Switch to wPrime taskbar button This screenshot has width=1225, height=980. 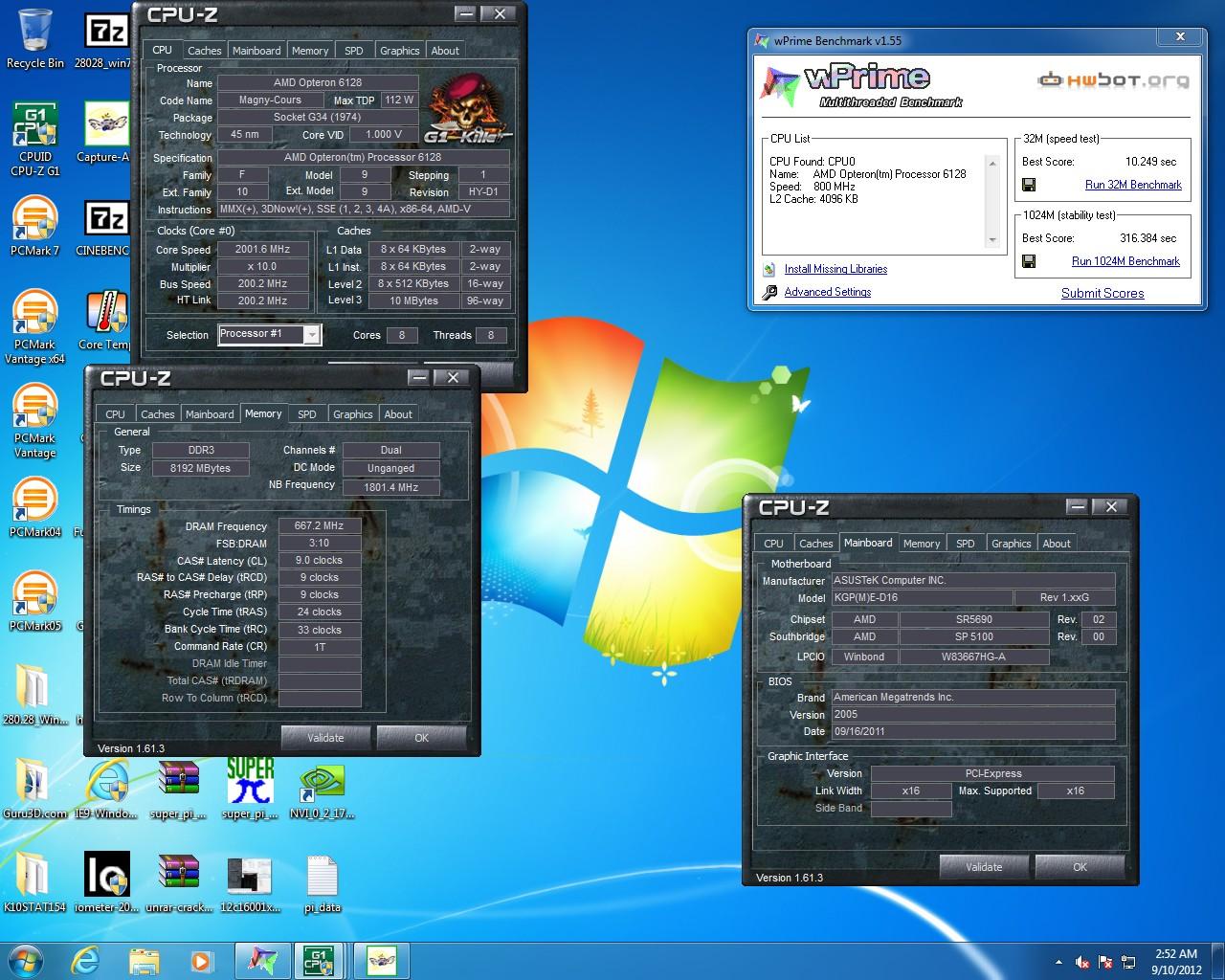tap(261, 960)
